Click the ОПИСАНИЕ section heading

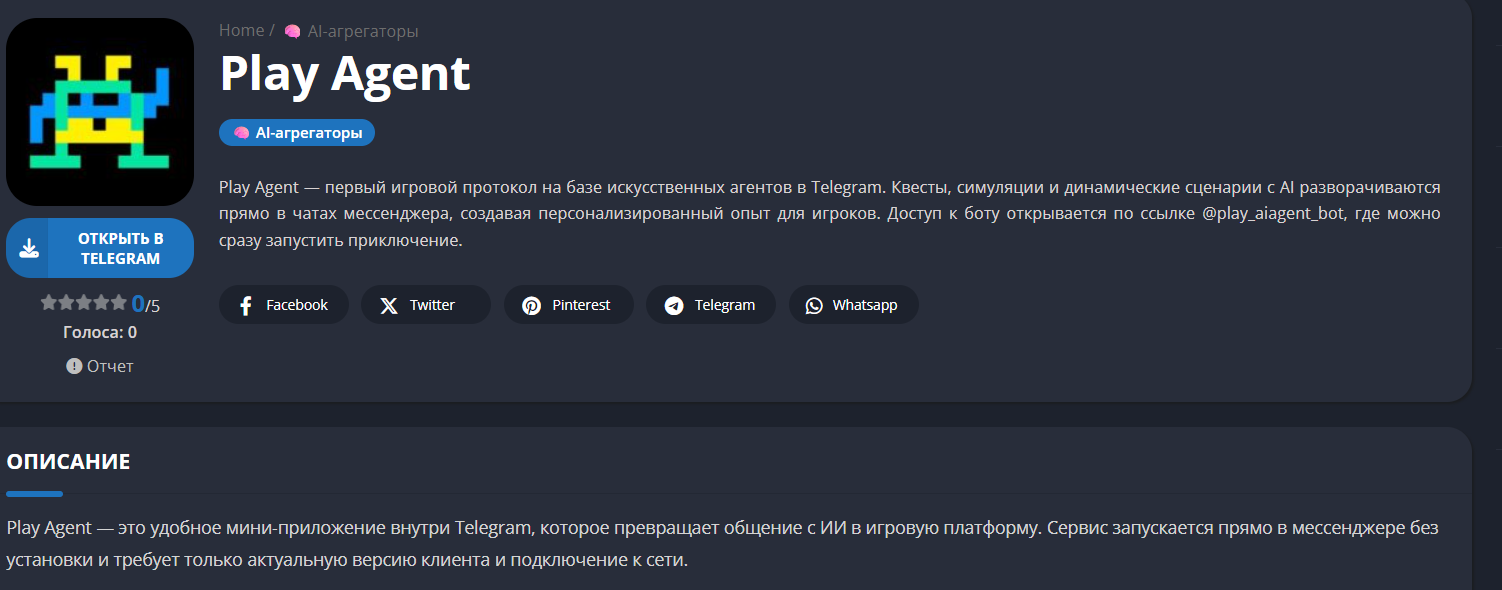pos(68,461)
